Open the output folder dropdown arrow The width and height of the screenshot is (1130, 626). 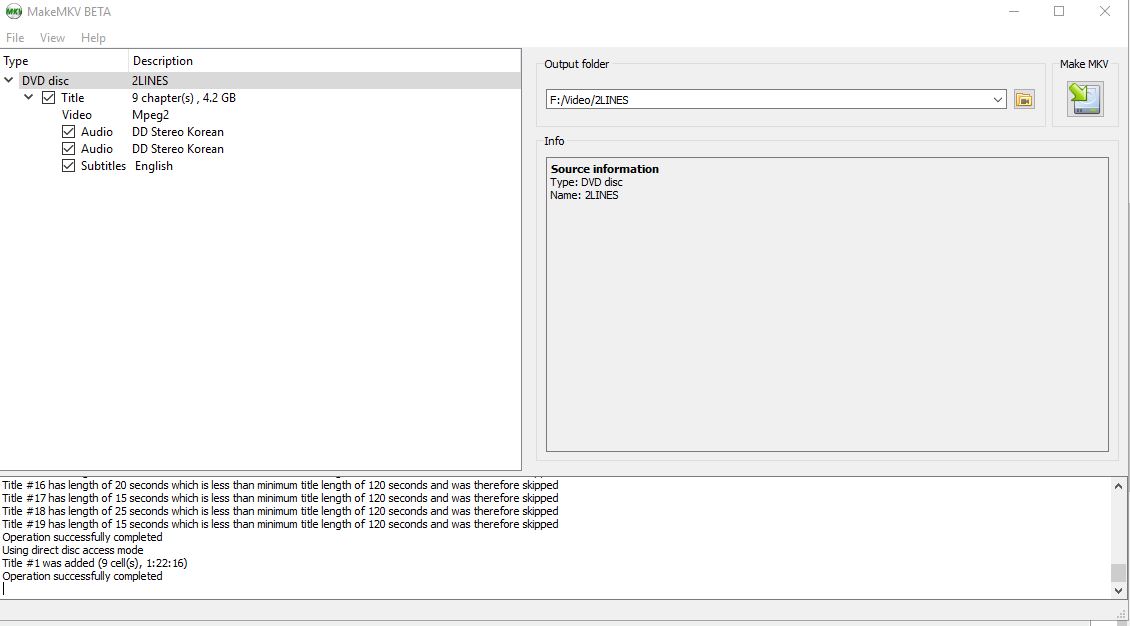click(997, 99)
